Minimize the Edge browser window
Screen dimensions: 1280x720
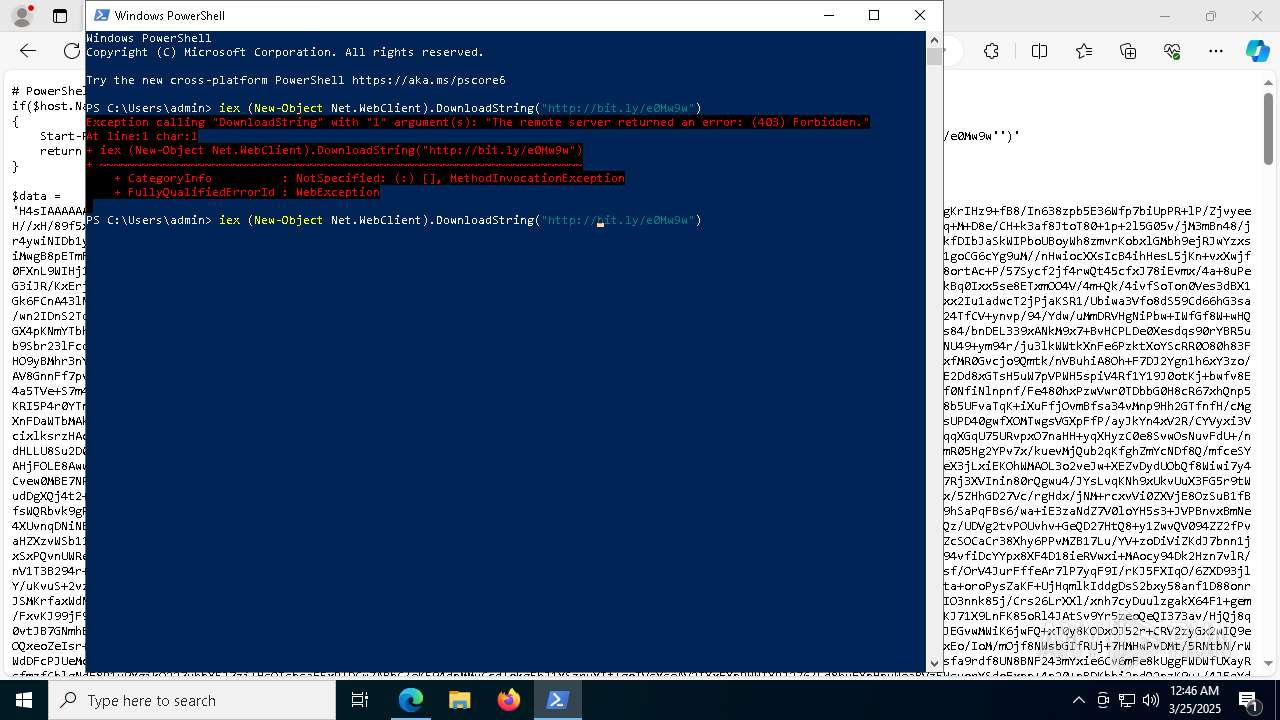tap(1165, 16)
